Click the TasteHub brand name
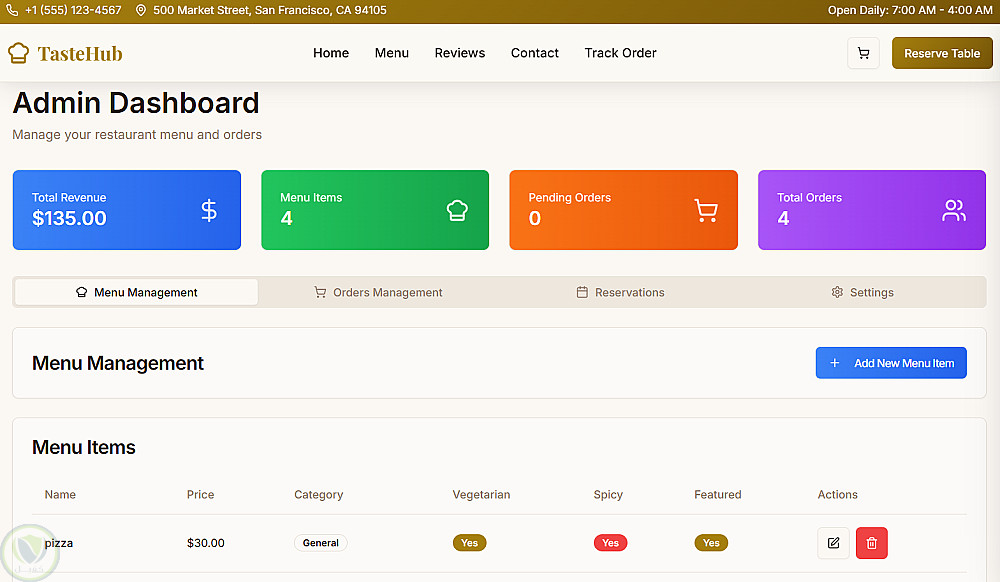The height and width of the screenshot is (582, 1000). (80, 54)
